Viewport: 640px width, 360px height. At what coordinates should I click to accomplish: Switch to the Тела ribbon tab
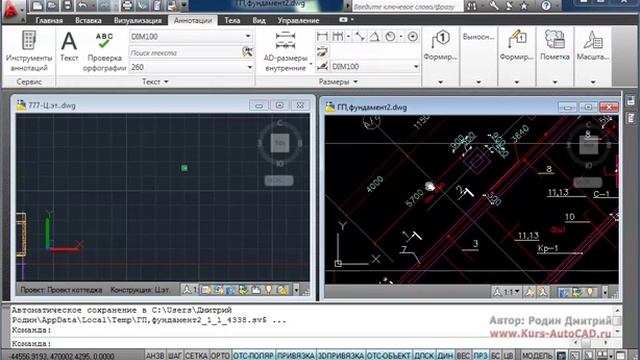(x=232, y=20)
